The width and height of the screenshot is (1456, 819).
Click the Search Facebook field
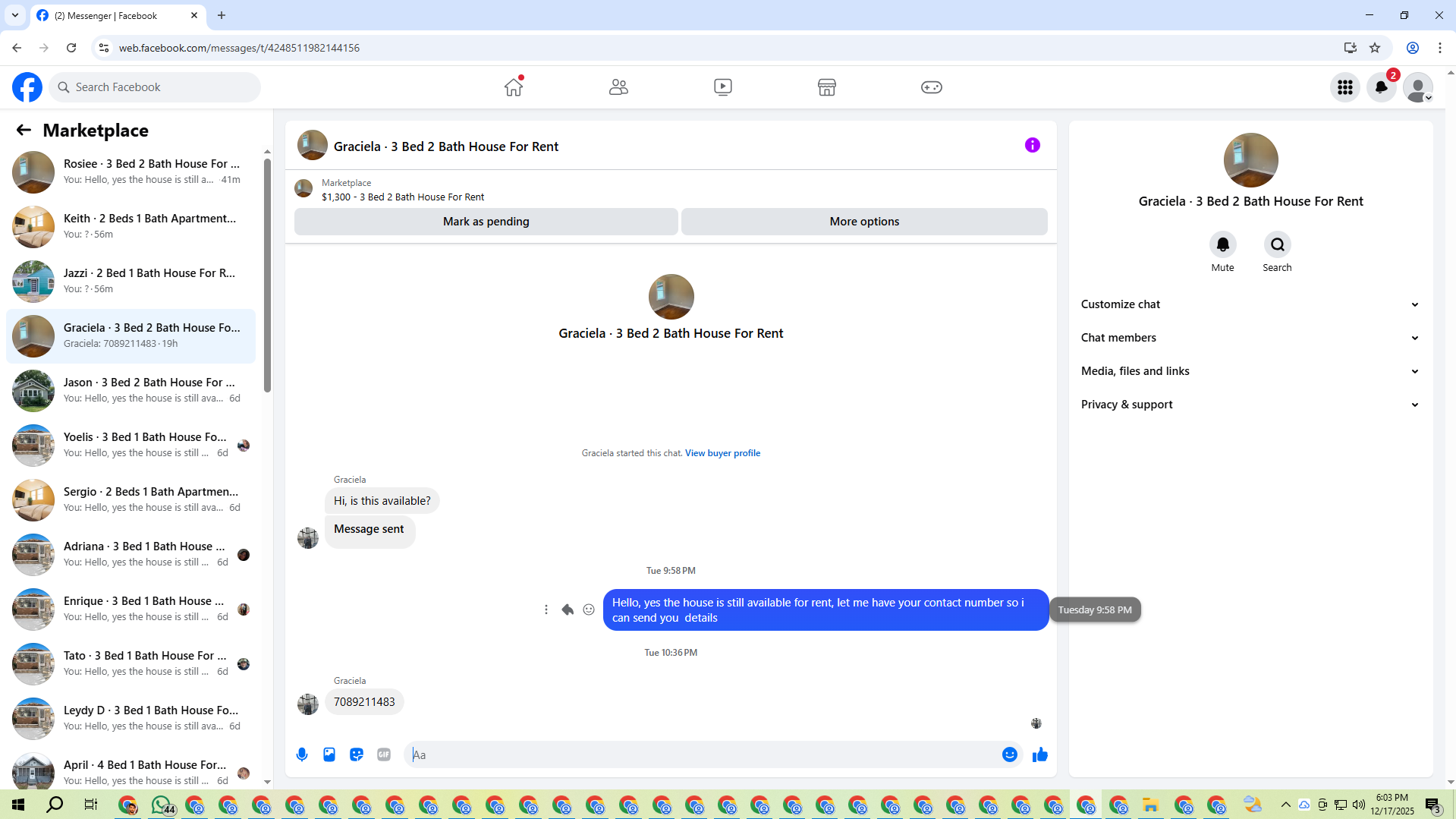pyautogui.click(x=155, y=87)
